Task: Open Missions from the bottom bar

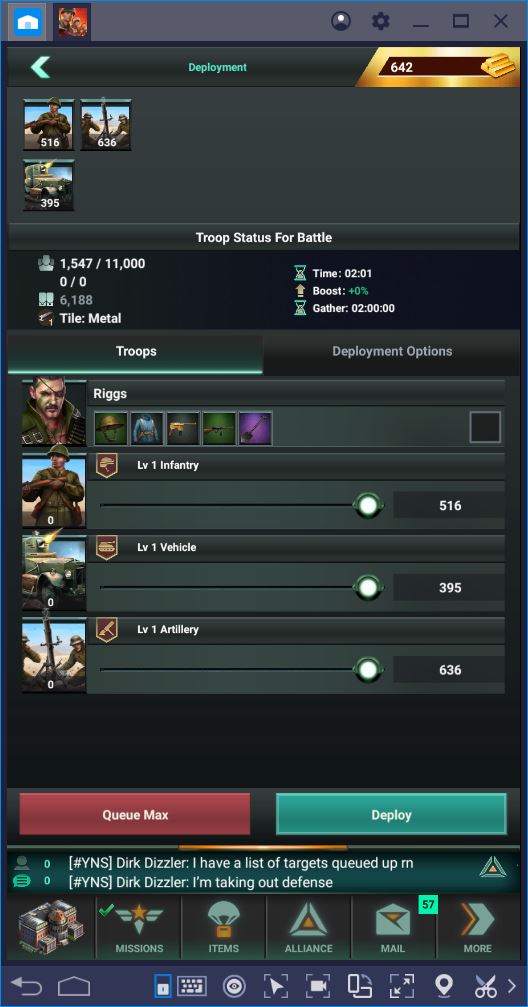Action: point(139,928)
